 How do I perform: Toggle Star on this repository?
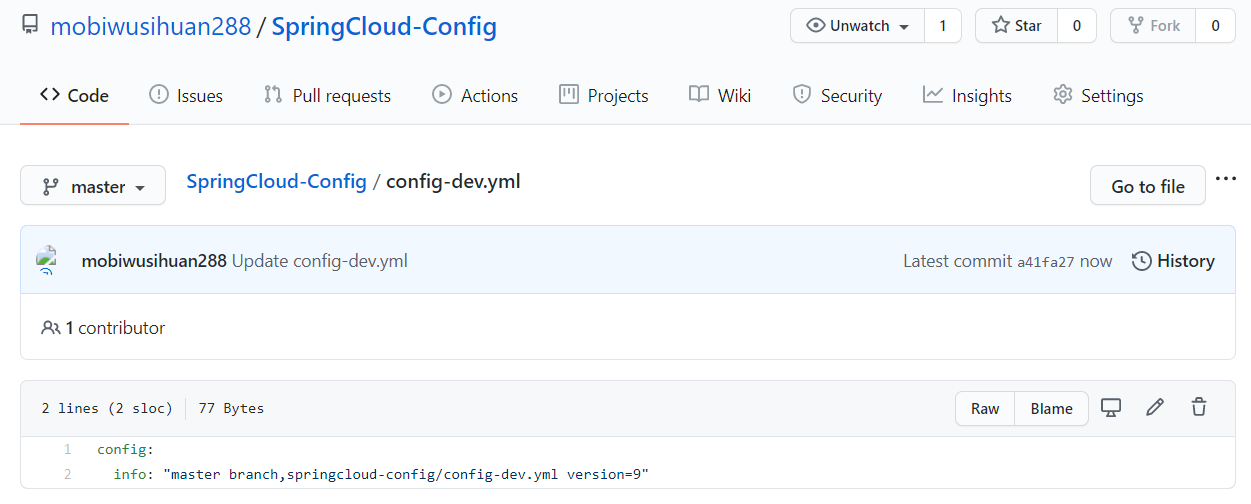point(1017,26)
